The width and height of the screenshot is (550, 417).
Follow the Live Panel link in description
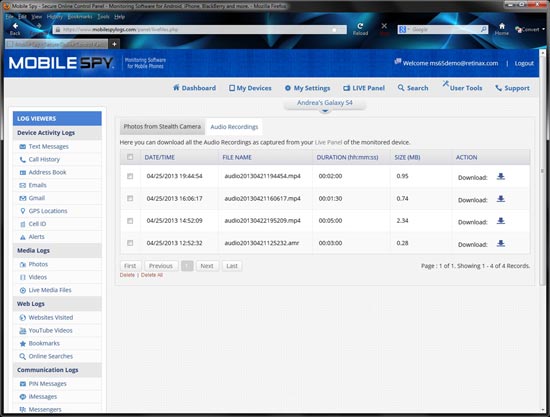pos(328,142)
